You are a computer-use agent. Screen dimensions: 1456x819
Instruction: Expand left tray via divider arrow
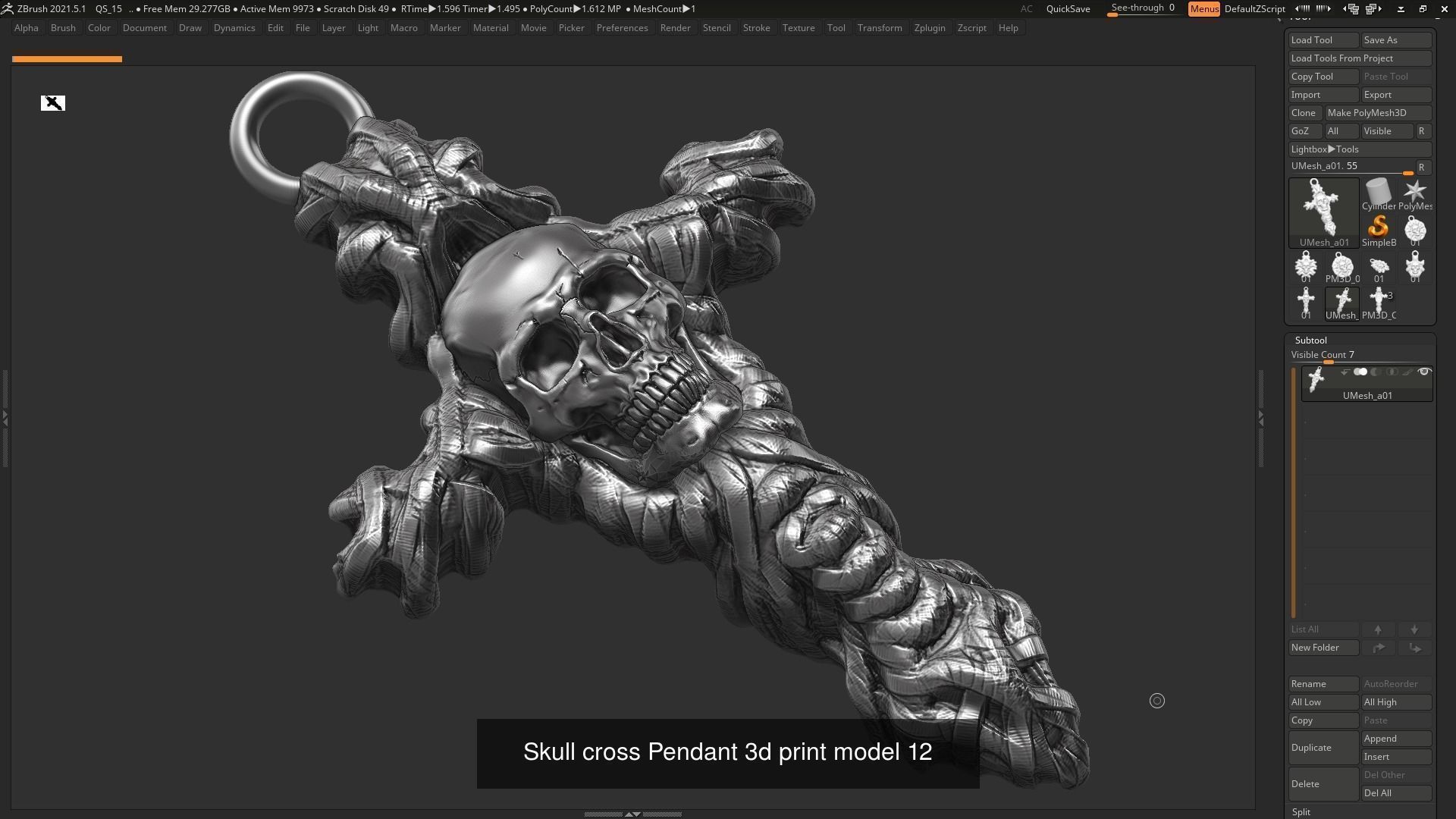point(5,417)
